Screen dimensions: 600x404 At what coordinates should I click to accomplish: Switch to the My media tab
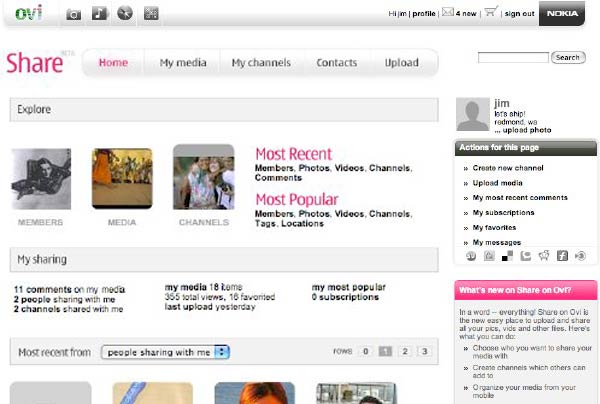(x=183, y=63)
